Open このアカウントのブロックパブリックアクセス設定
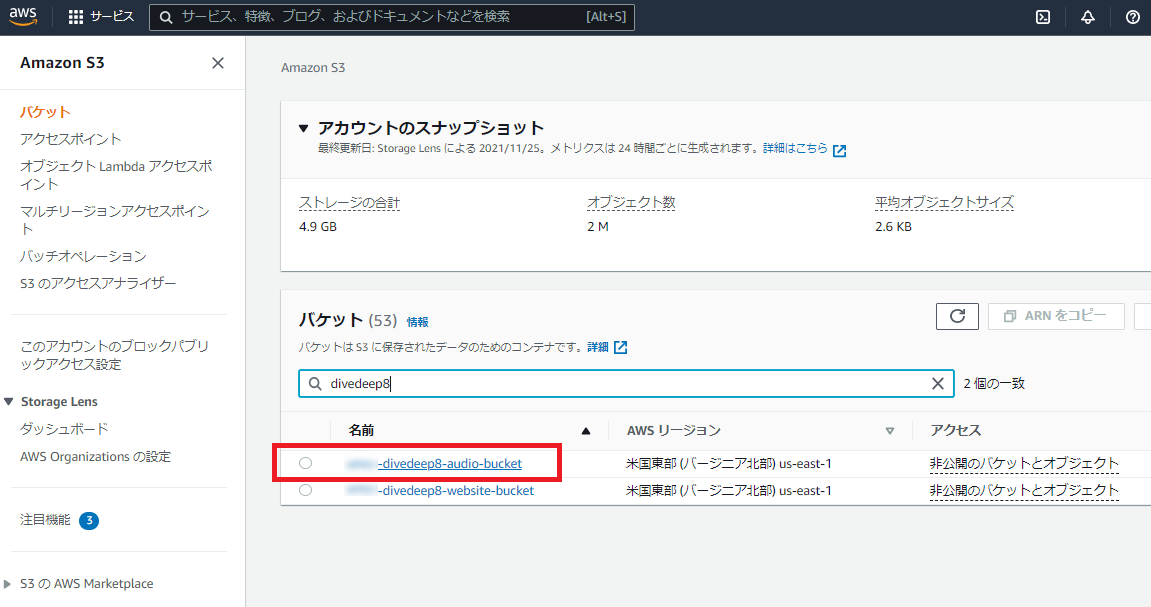Viewport: 1151px width, 607px height. (x=115, y=355)
